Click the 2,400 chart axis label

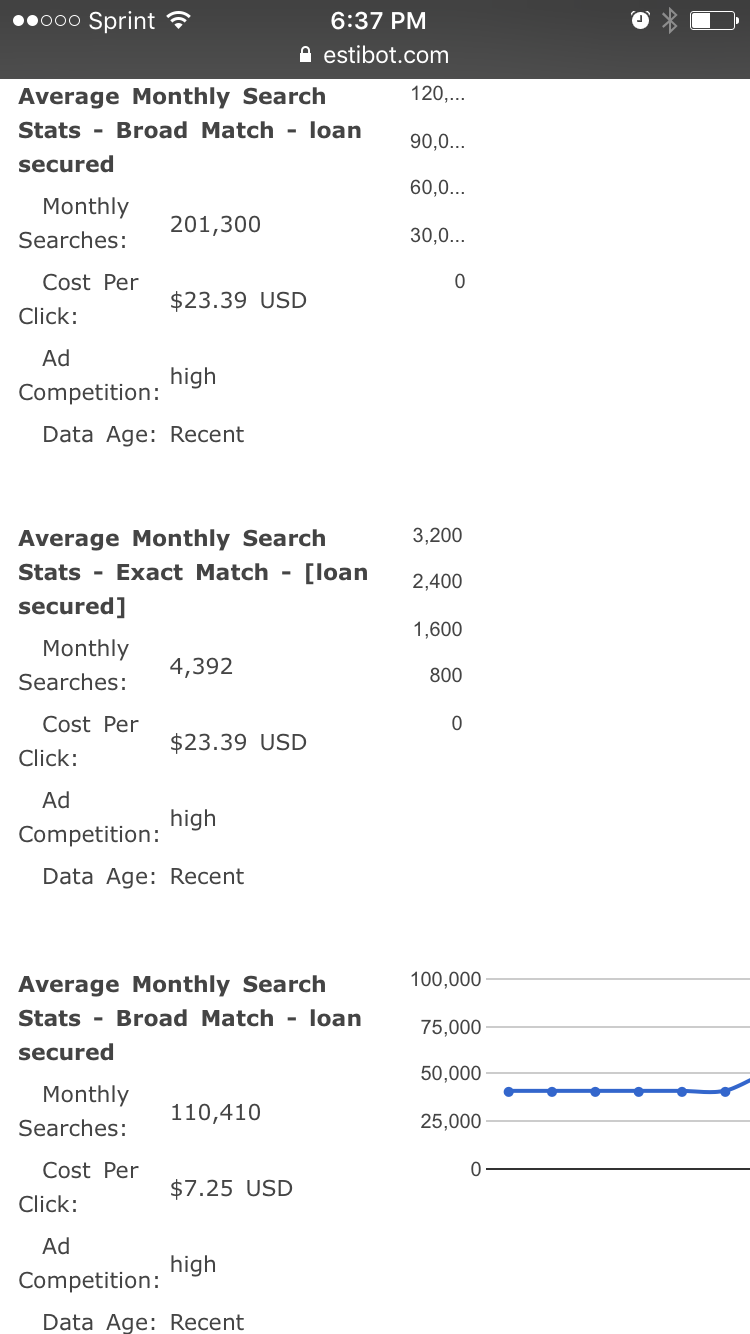pos(437,581)
